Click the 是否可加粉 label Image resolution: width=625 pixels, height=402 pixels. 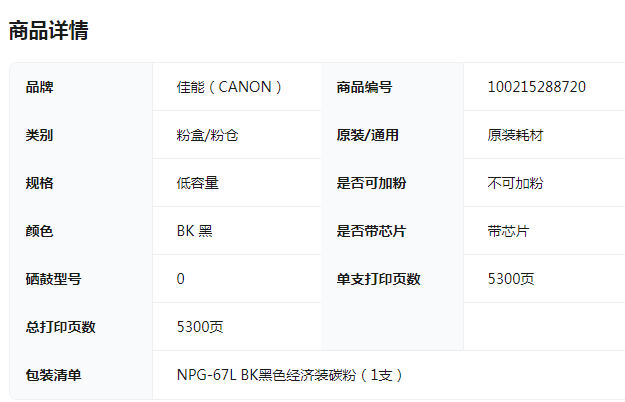371,183
